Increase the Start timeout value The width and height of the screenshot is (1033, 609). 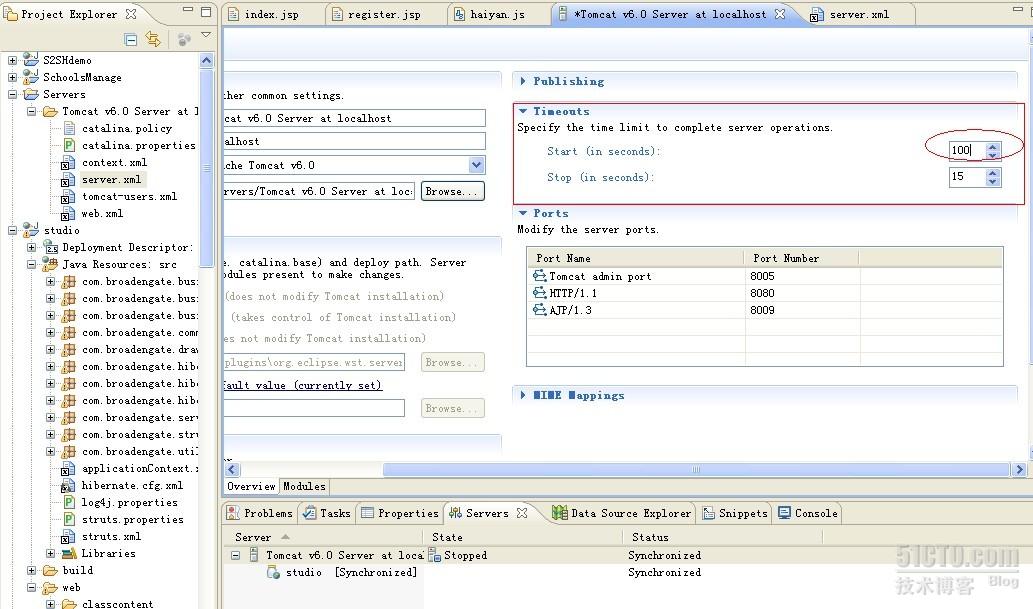[993, 146]
